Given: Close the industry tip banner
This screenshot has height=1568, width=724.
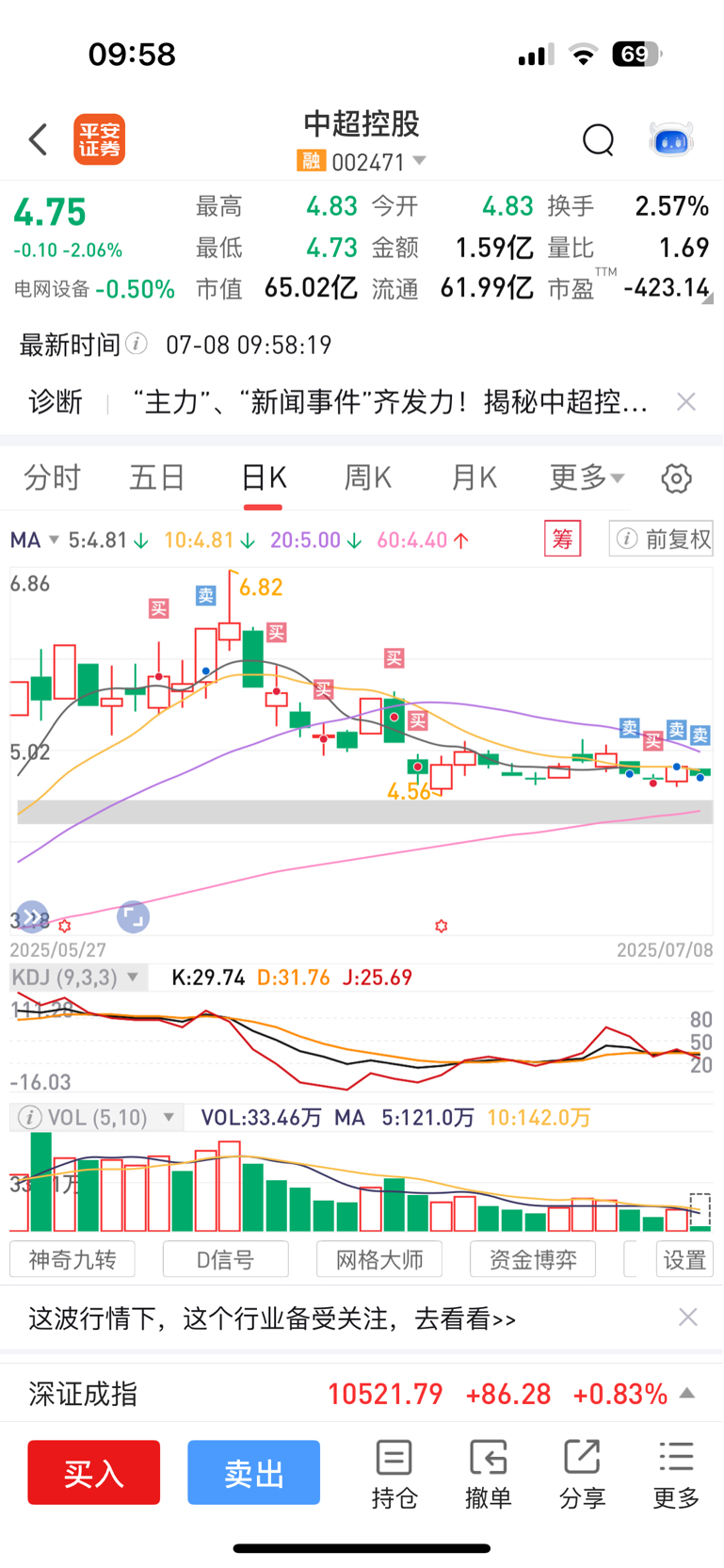Looking at the screenshot, I should coord(688,1317).
